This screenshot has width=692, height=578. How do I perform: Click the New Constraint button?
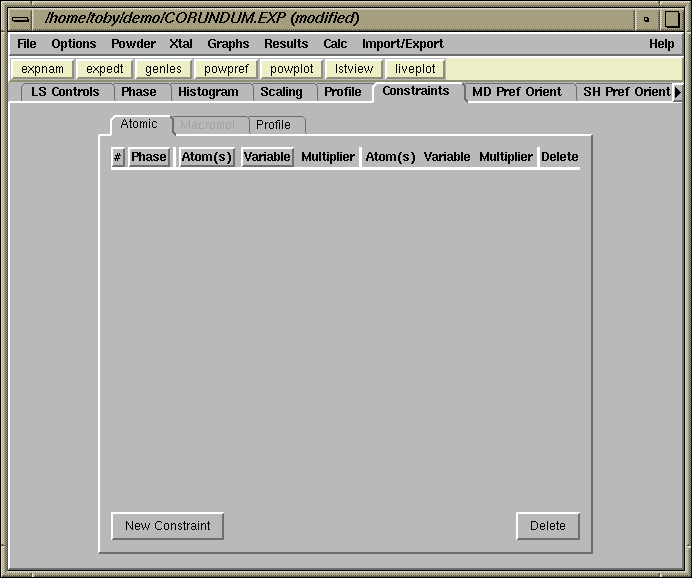[x=168, y=525]
